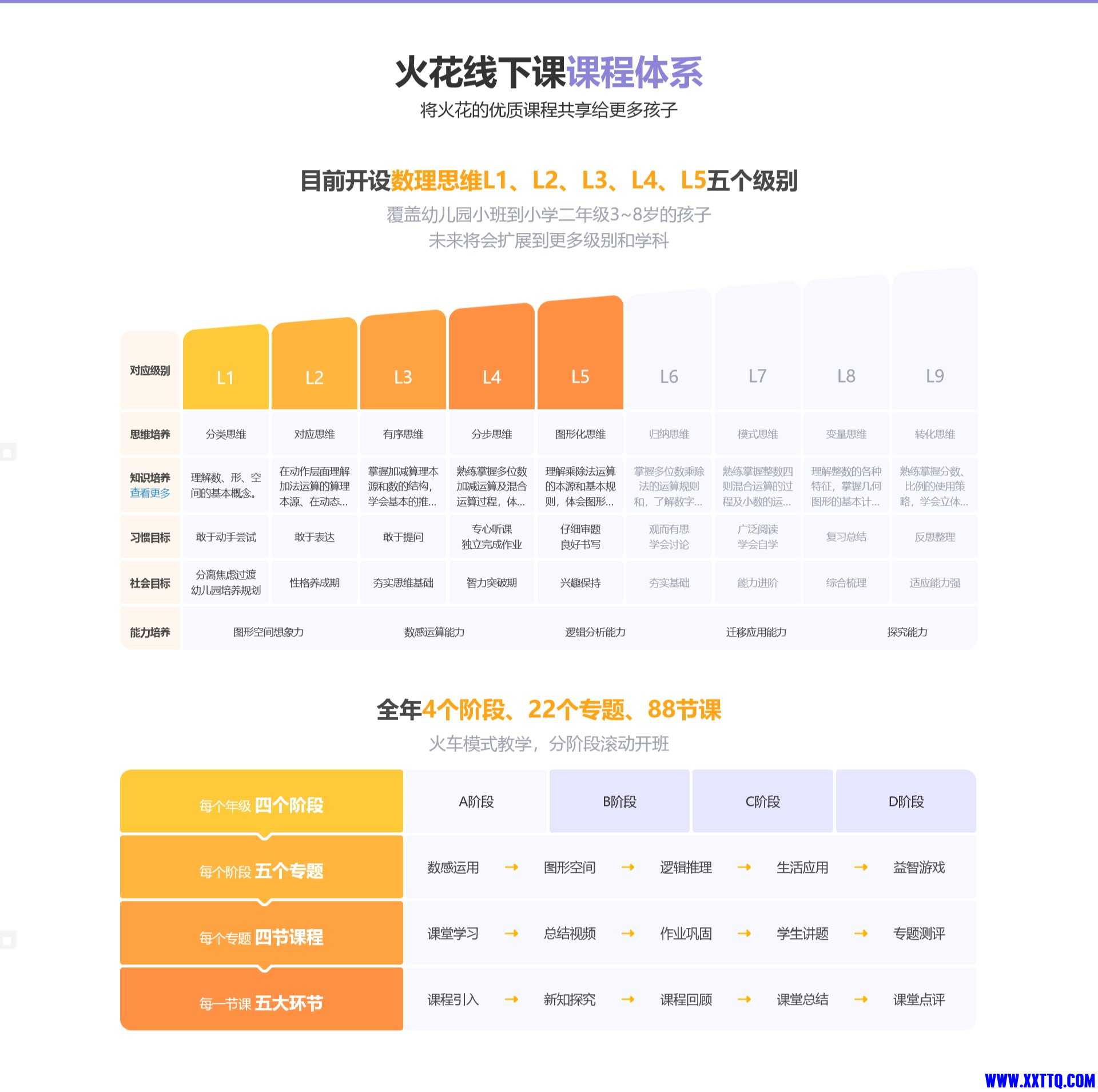Click the 对应级别 row label
Screen dimensions: 1098x1092
pyautogui.click(x=150, y=370)
